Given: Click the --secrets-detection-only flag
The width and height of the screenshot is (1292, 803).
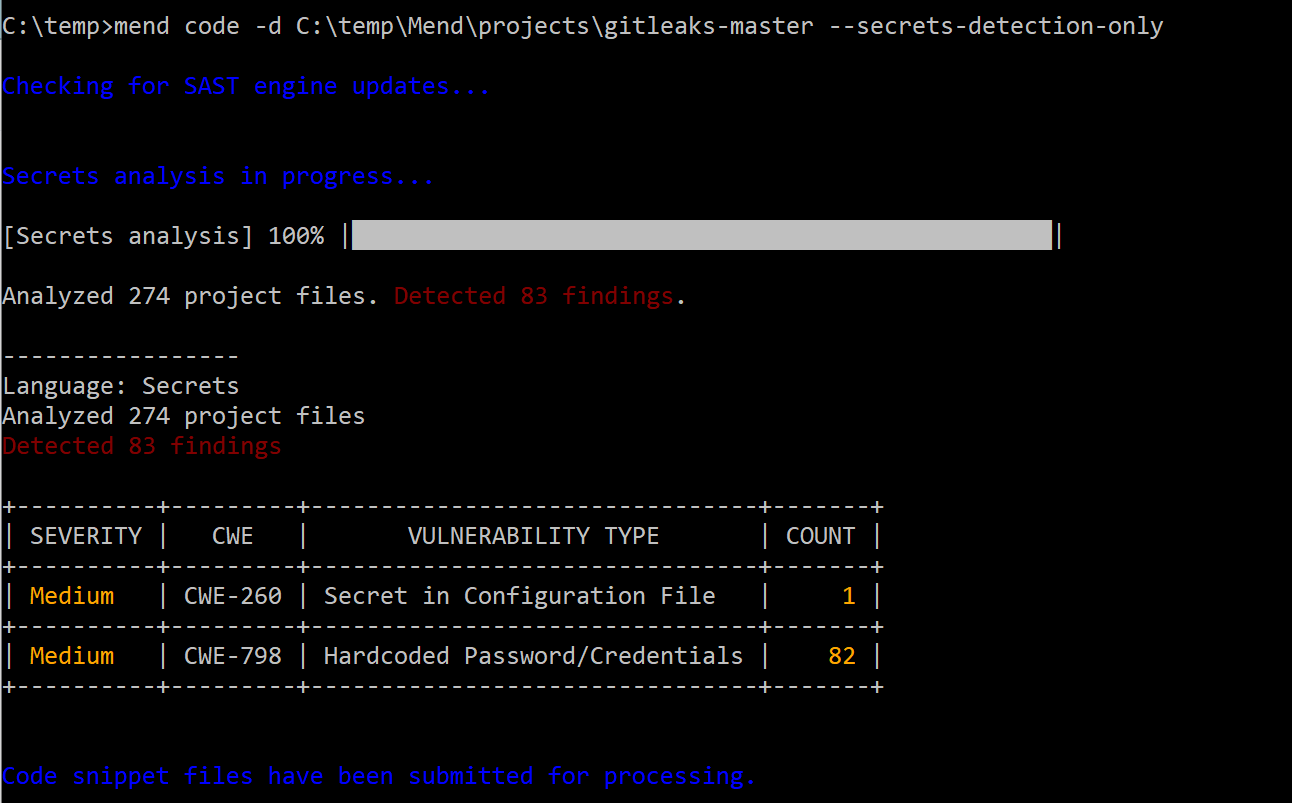Looking at the screenshot, I should (x=996, y=27).
